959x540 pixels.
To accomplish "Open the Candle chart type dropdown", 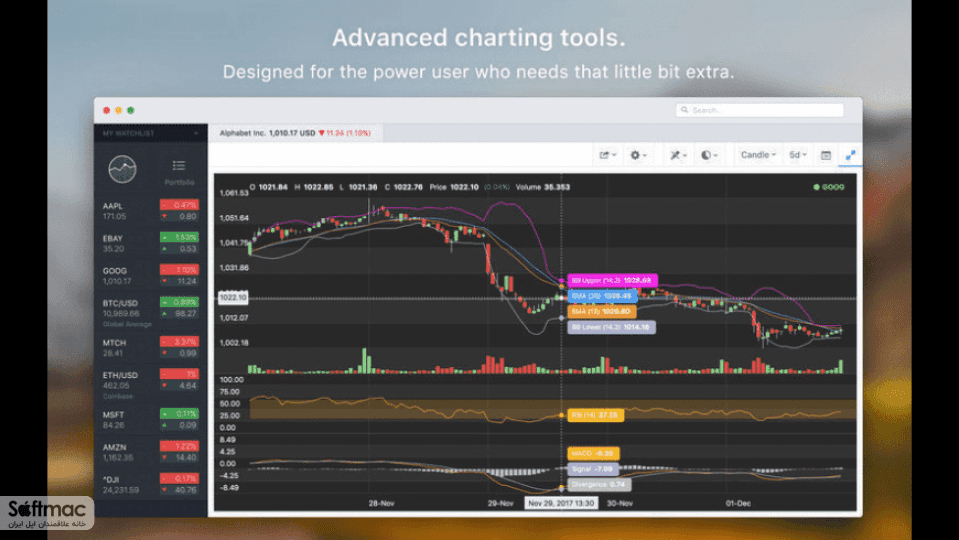I will [758, 155].
